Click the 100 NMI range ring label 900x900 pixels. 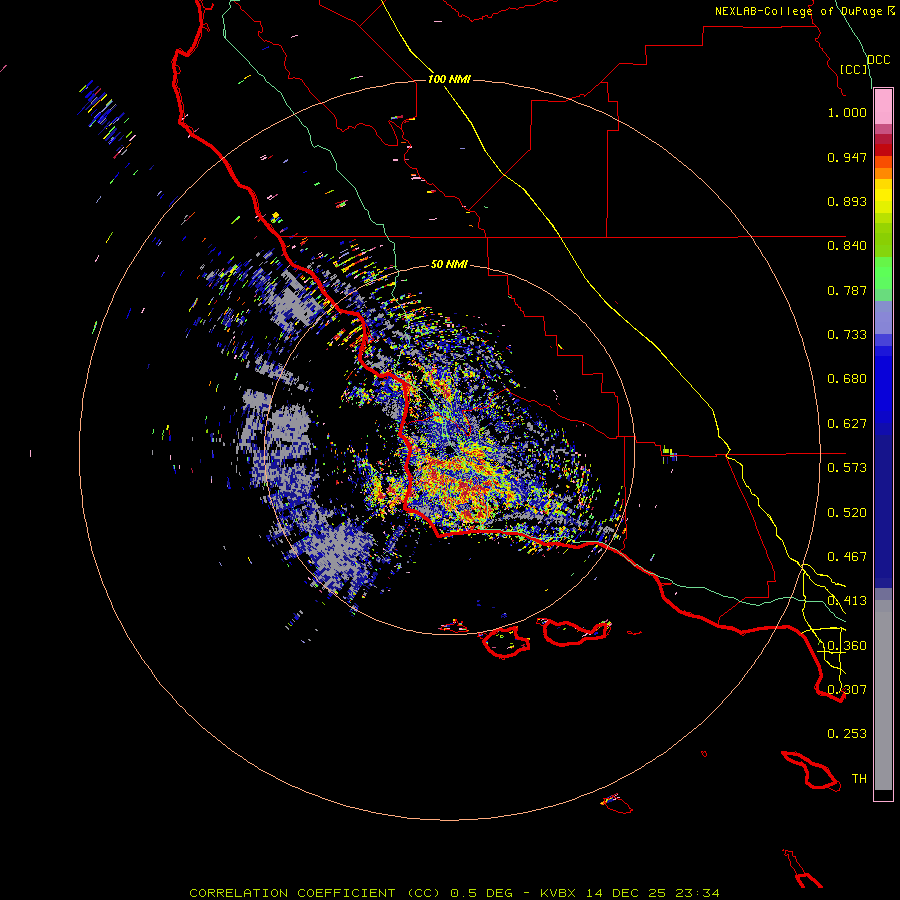click(x=449, y=79)
